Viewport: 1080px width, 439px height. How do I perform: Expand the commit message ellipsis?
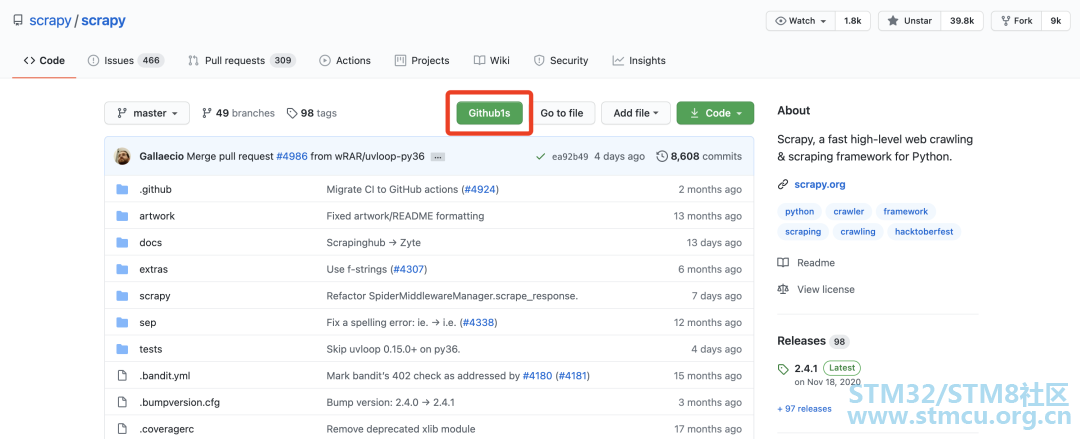[x=437, y=157]
